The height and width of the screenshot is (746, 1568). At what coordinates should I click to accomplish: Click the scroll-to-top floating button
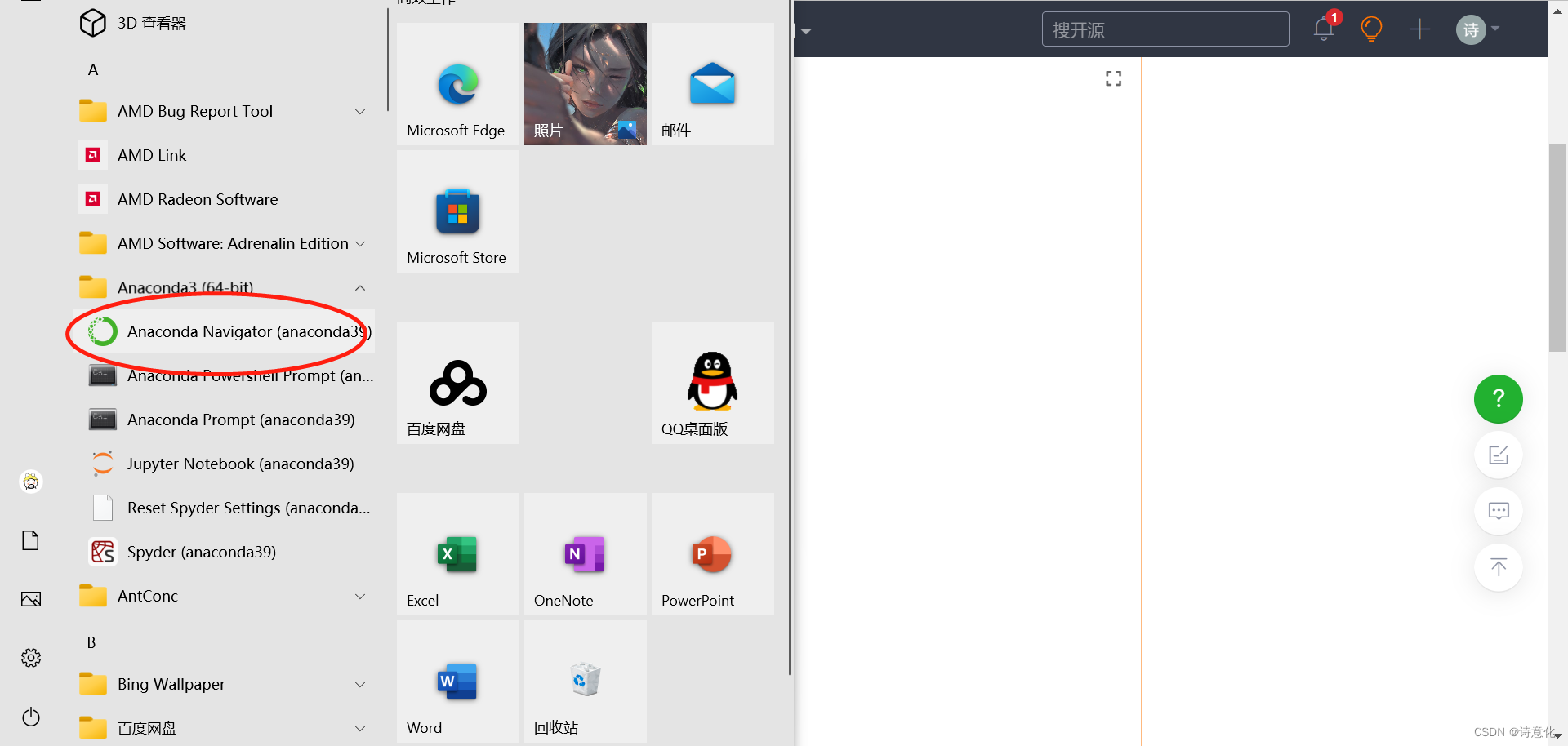[x=1498, y=567]
